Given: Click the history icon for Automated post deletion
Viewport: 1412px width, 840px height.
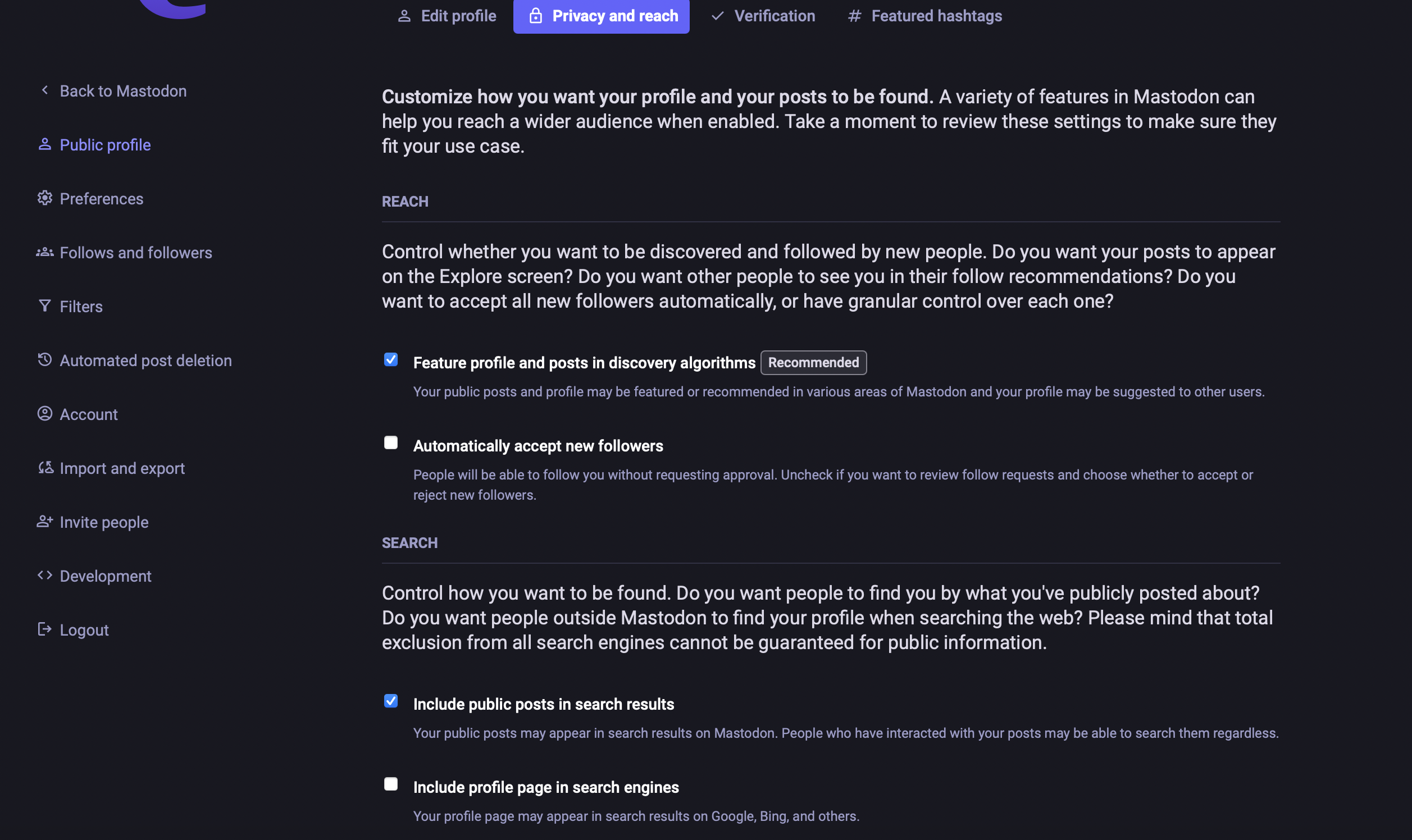Looking at the screenshot, I should (x=45, y=360).
